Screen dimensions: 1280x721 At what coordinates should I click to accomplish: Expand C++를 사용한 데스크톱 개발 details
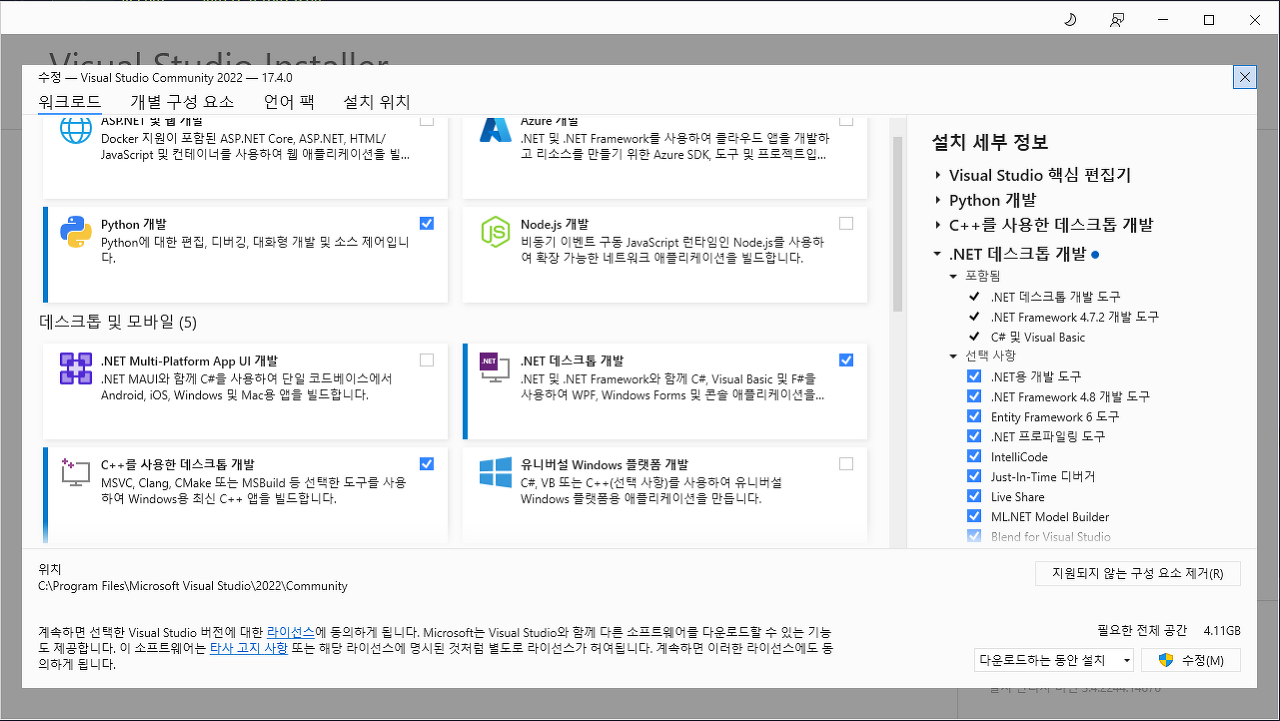click(x=938, y=225)
